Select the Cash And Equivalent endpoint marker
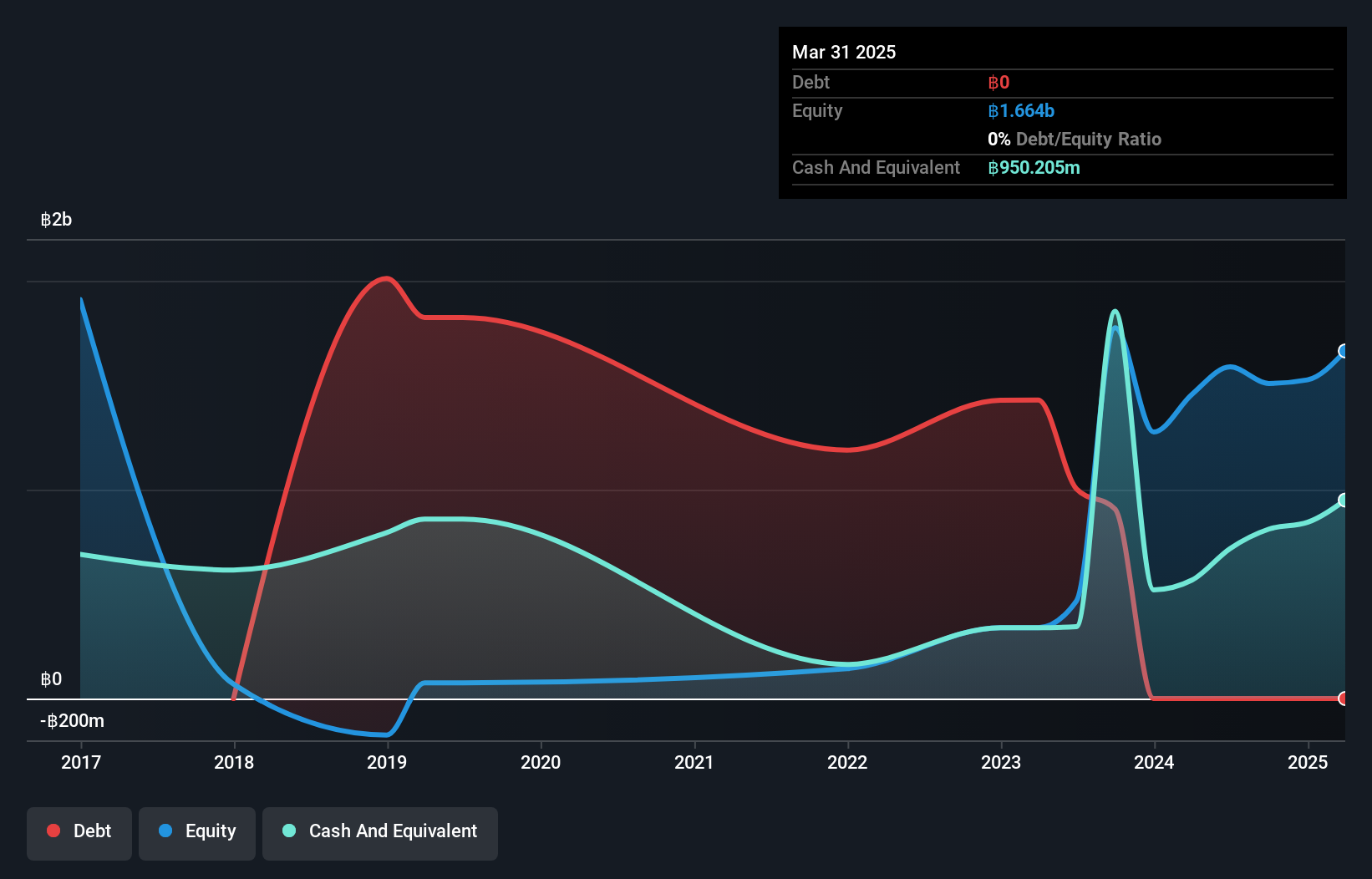The width and height of the screenshot is (1372, 879). pos(1344,500)
